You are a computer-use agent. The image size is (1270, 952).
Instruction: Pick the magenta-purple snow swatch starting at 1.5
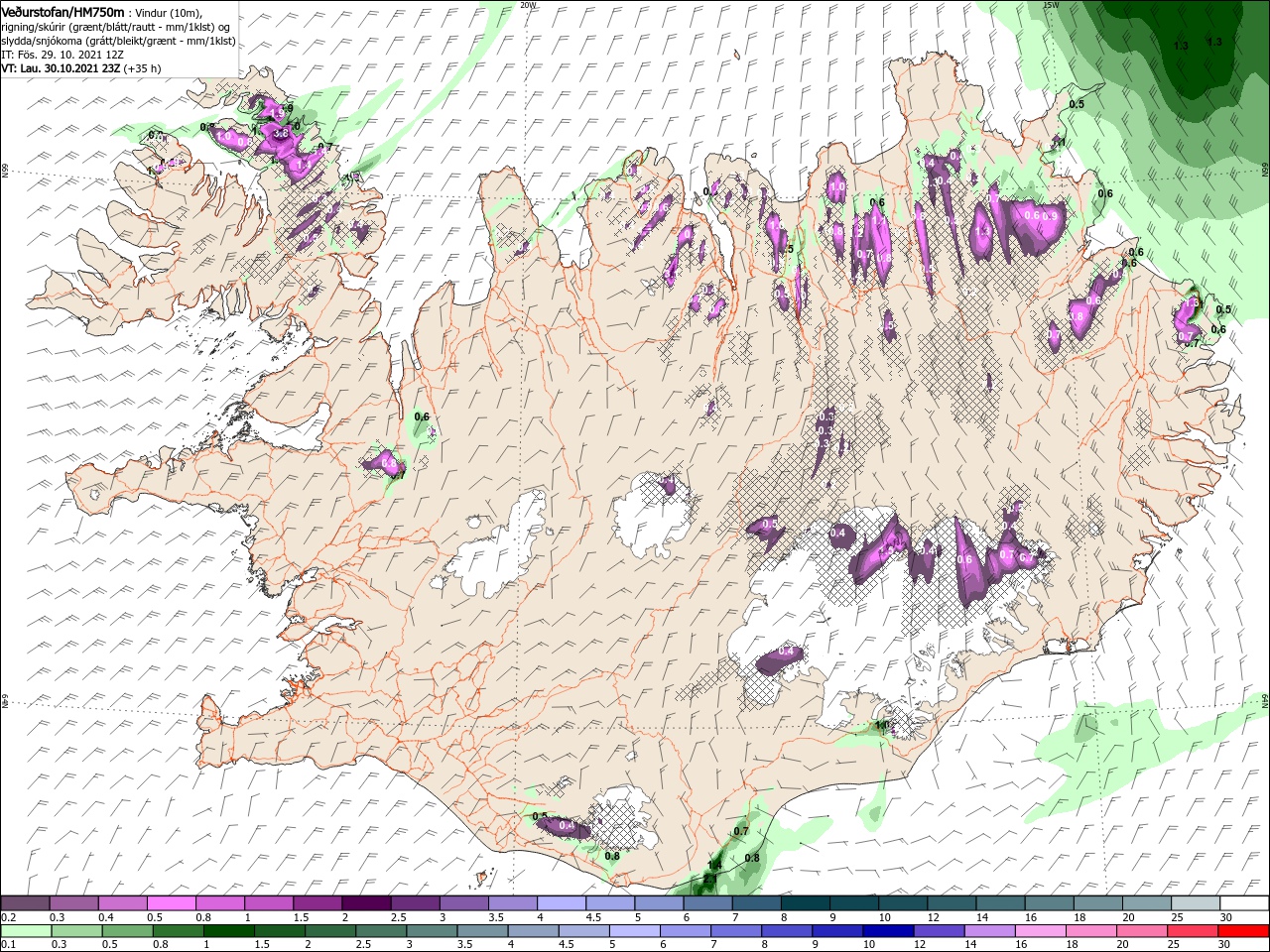pos(317,903)
